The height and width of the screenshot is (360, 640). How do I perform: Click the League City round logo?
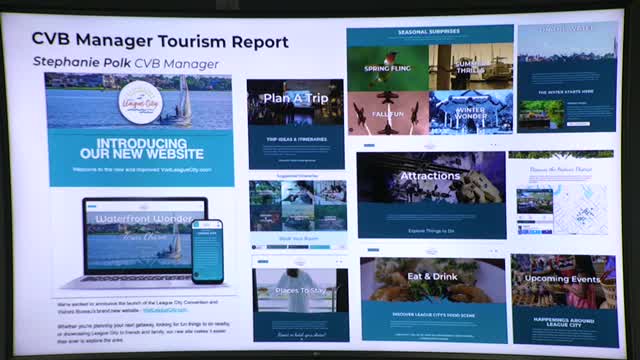click(140, 102)
